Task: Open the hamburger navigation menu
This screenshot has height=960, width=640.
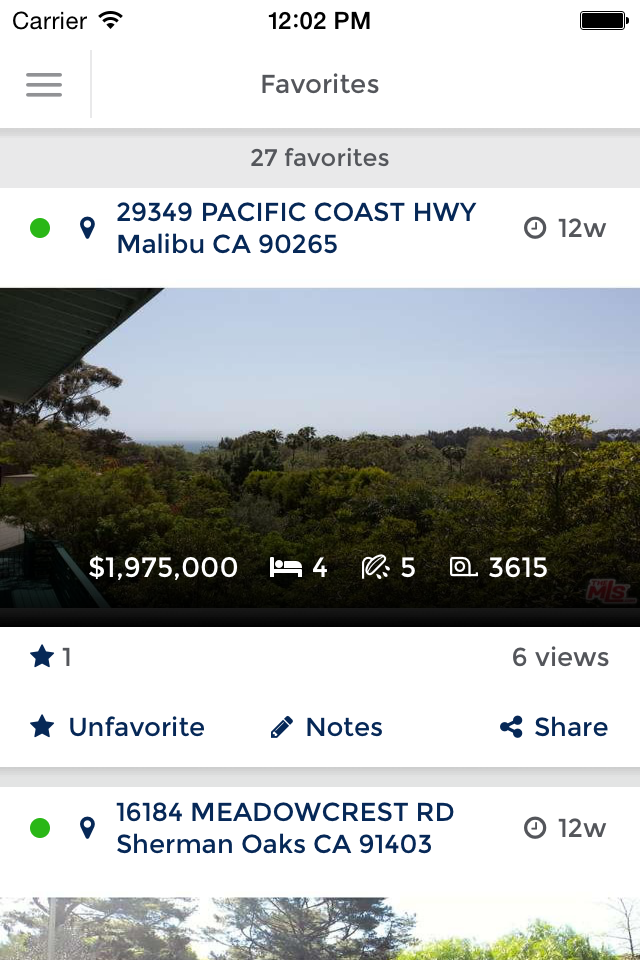Action: pyautogui.click(x=44, y=84)
